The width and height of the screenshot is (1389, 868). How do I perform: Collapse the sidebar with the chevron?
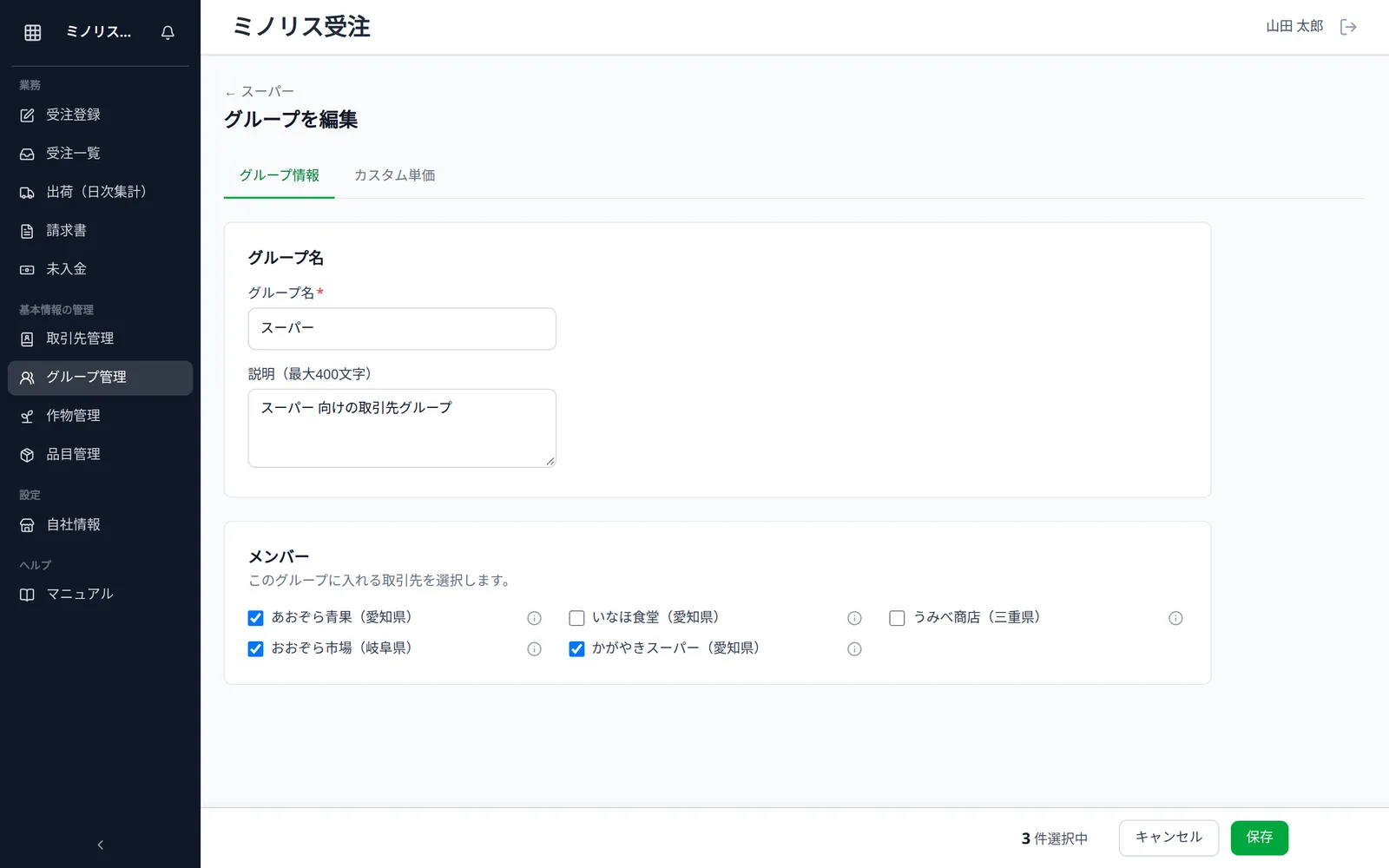pos(100,845)
